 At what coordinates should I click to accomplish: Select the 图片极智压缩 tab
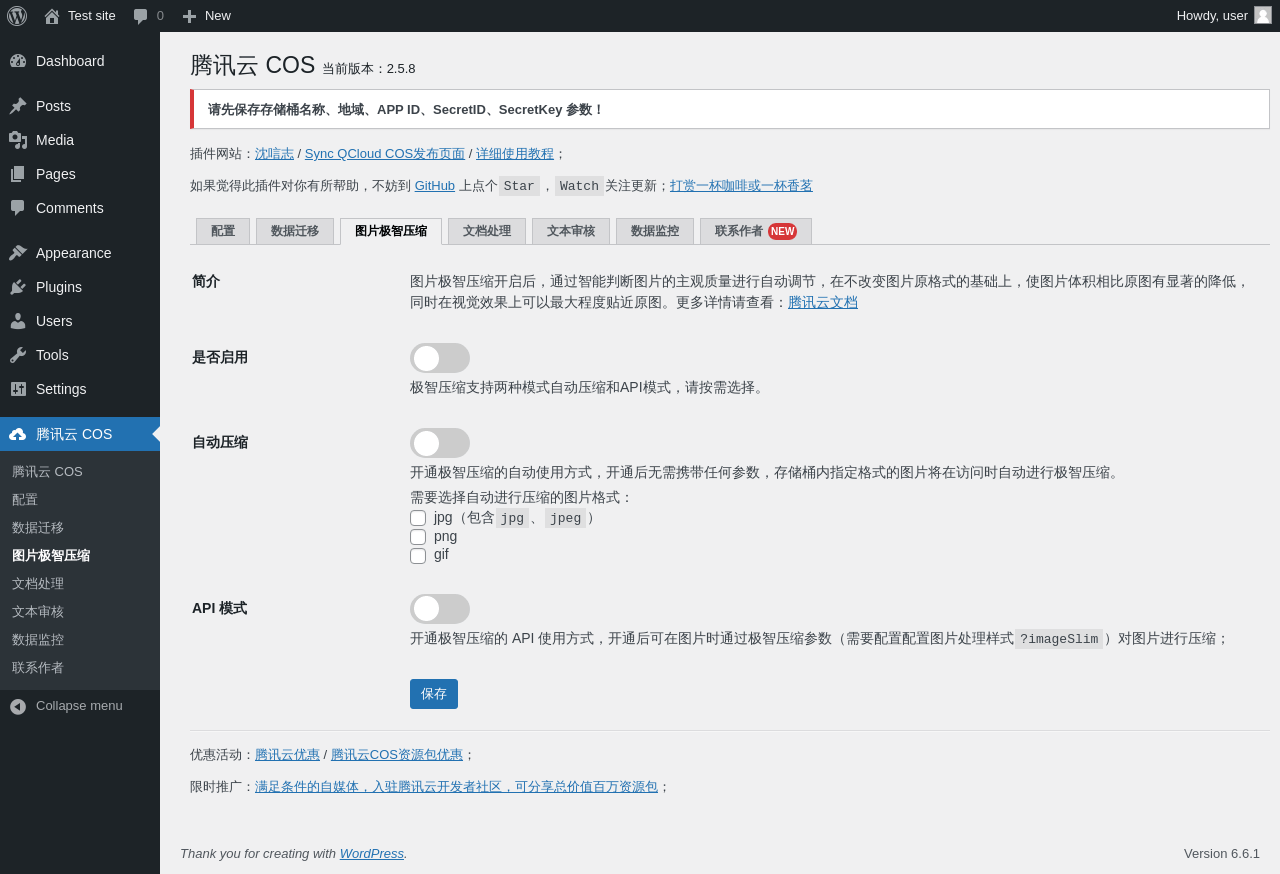coord(391,231)
